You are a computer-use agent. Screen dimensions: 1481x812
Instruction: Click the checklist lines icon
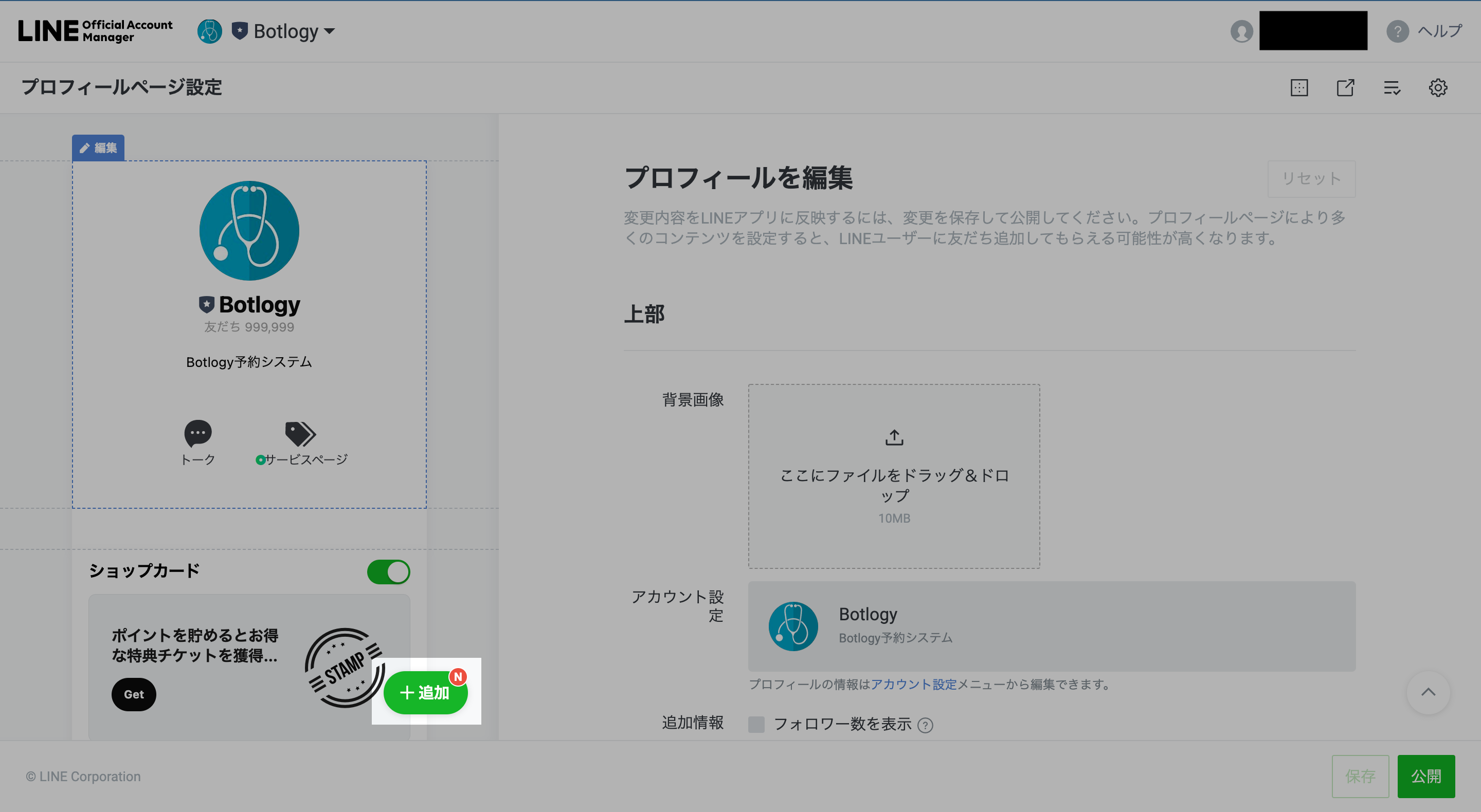[x=1392, y=88]
